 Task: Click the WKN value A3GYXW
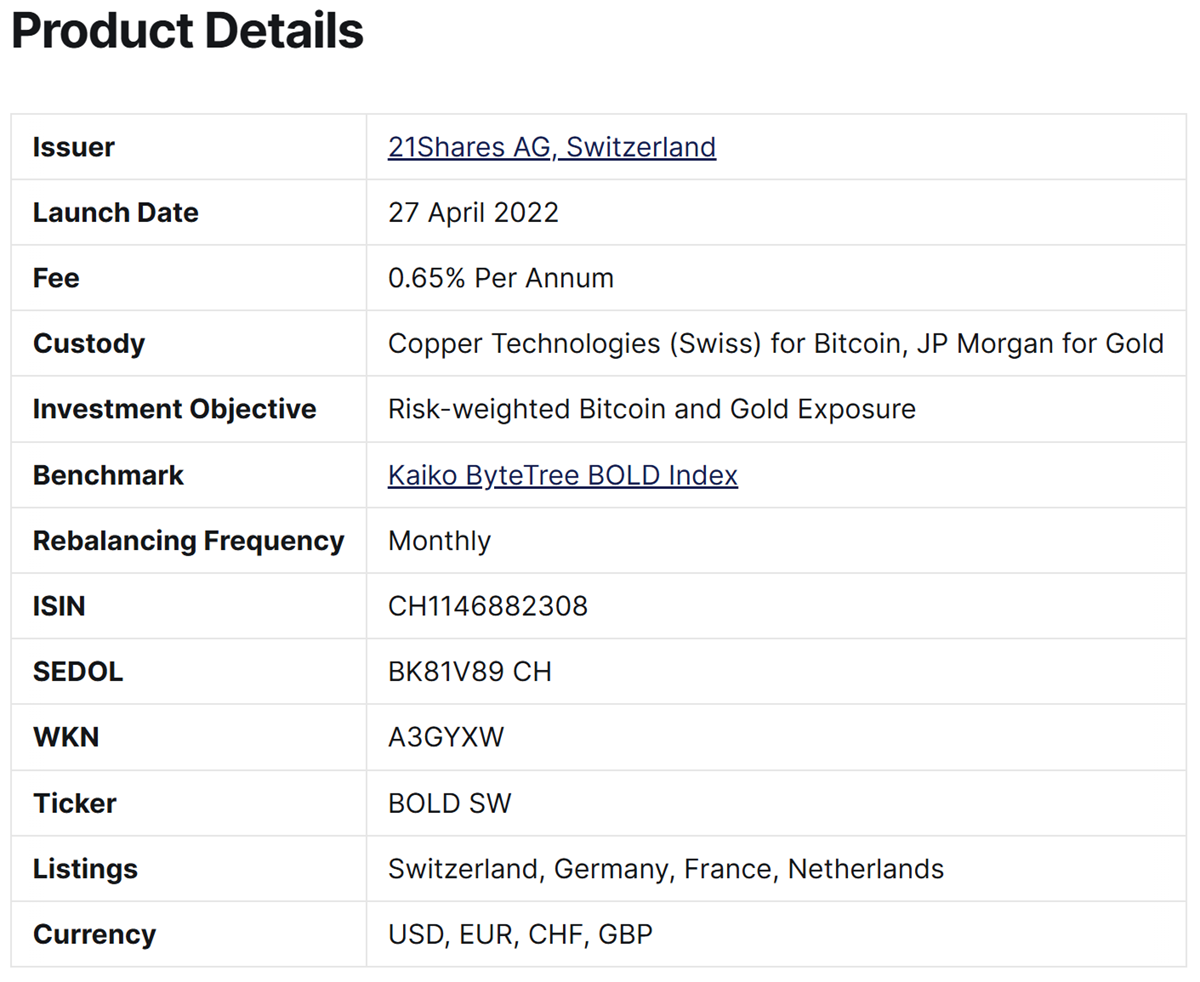(446, 738)
